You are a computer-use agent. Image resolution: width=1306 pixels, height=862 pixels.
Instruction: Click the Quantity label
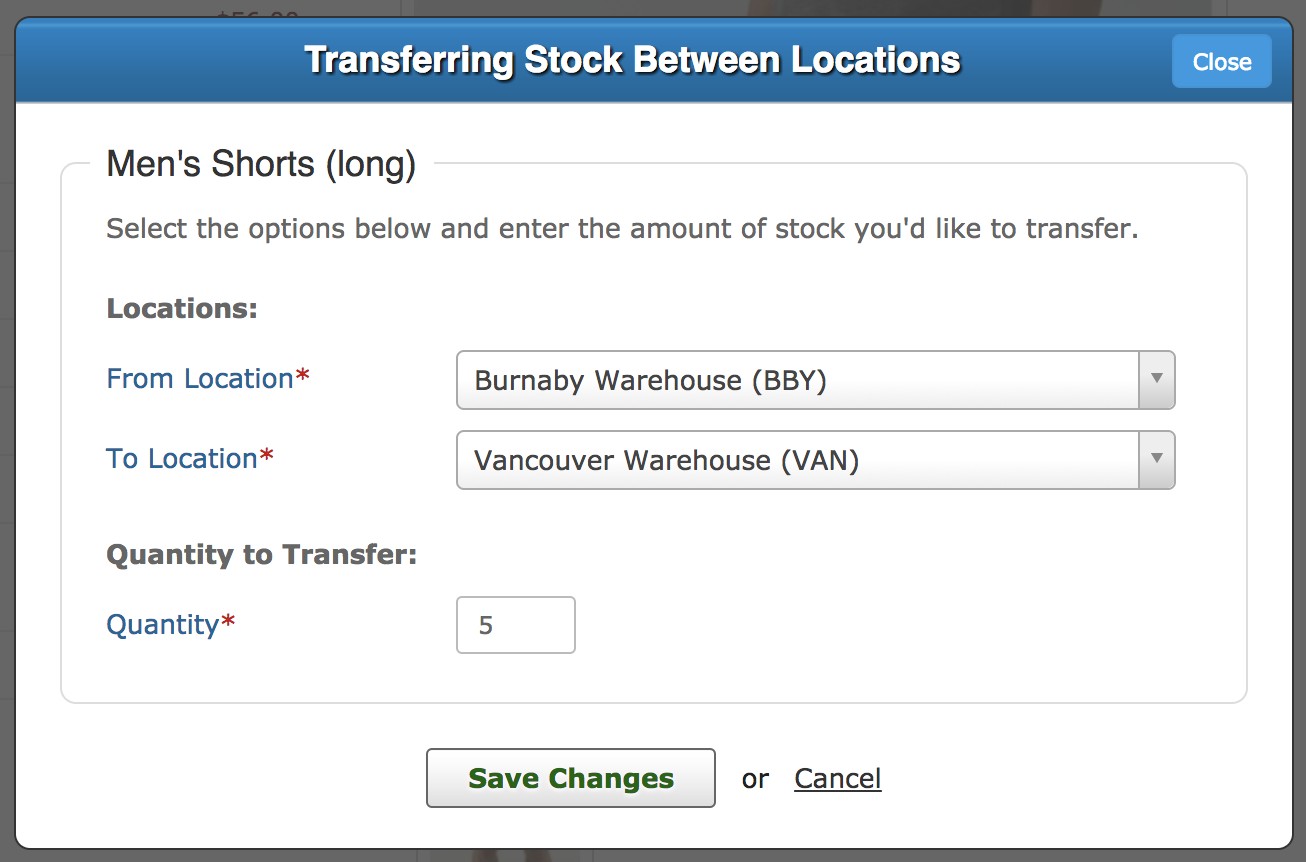coord(162,624)
